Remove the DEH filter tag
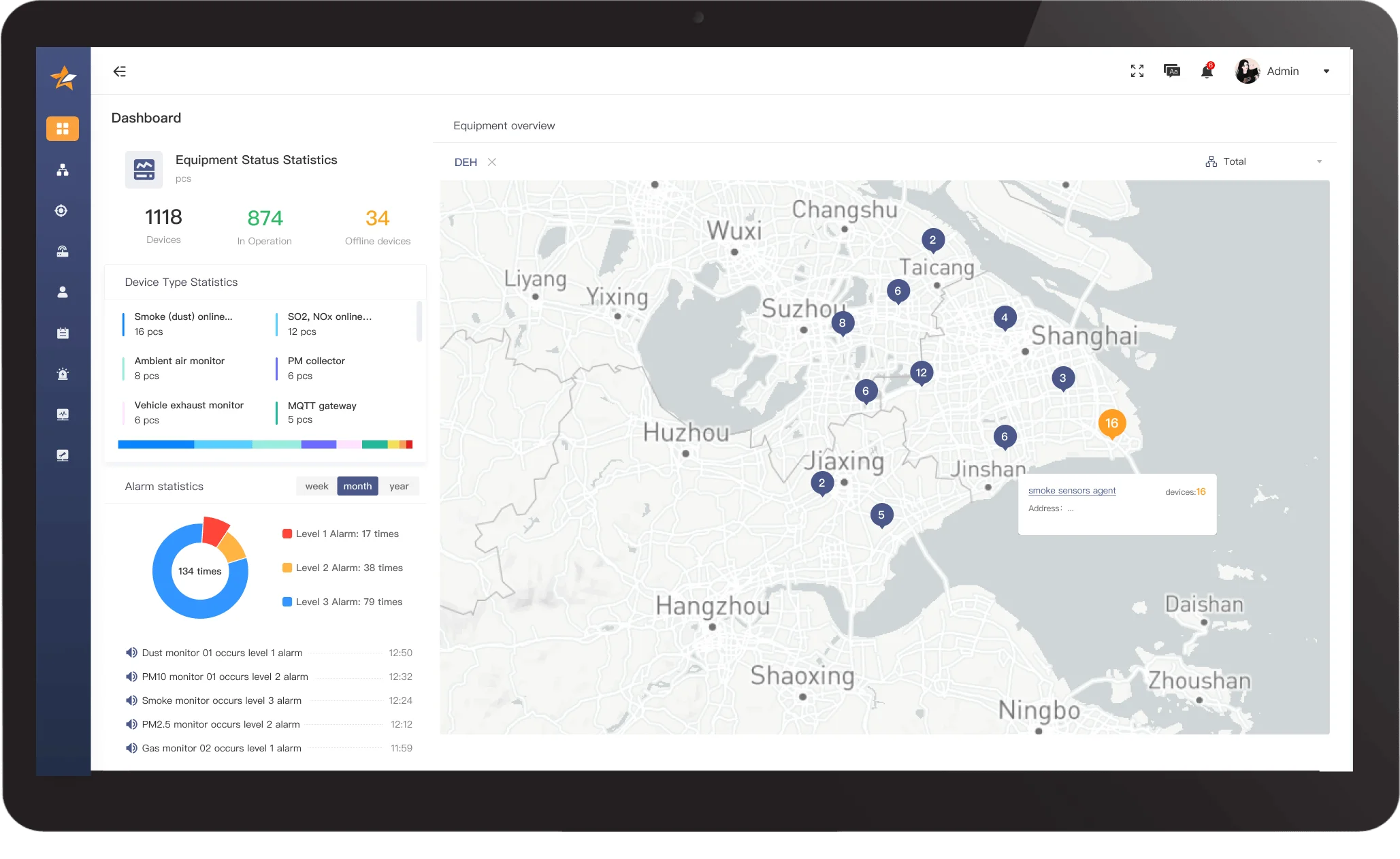1400x859 pixels. click(x=492, y=162)
